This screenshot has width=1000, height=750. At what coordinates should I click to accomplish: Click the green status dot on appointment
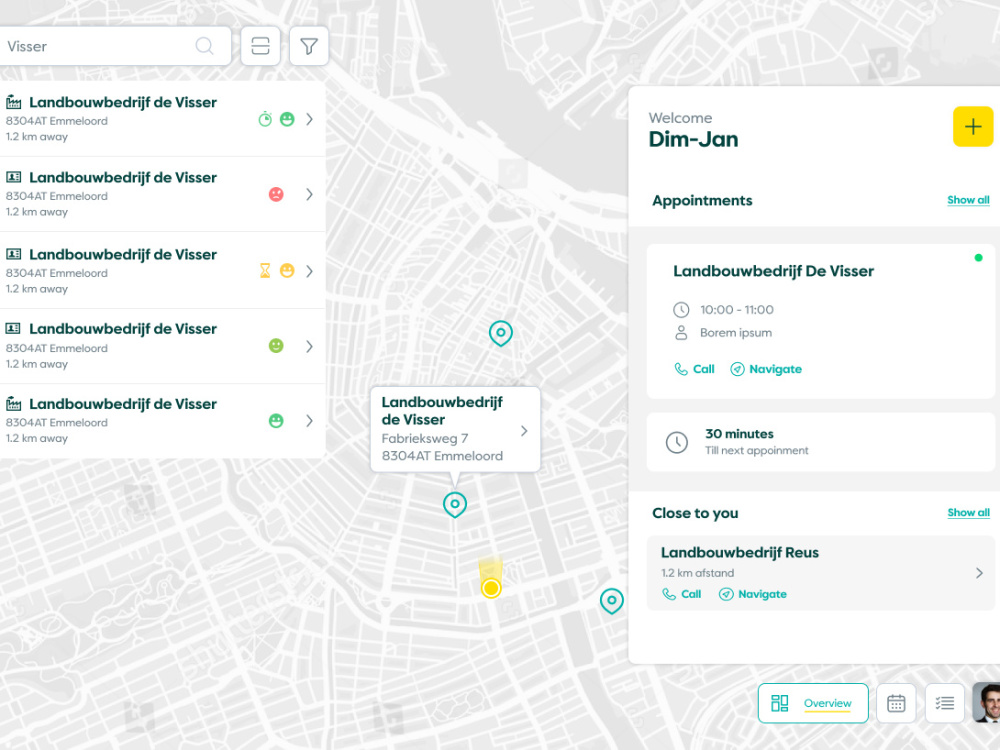(x=978, y=258)
